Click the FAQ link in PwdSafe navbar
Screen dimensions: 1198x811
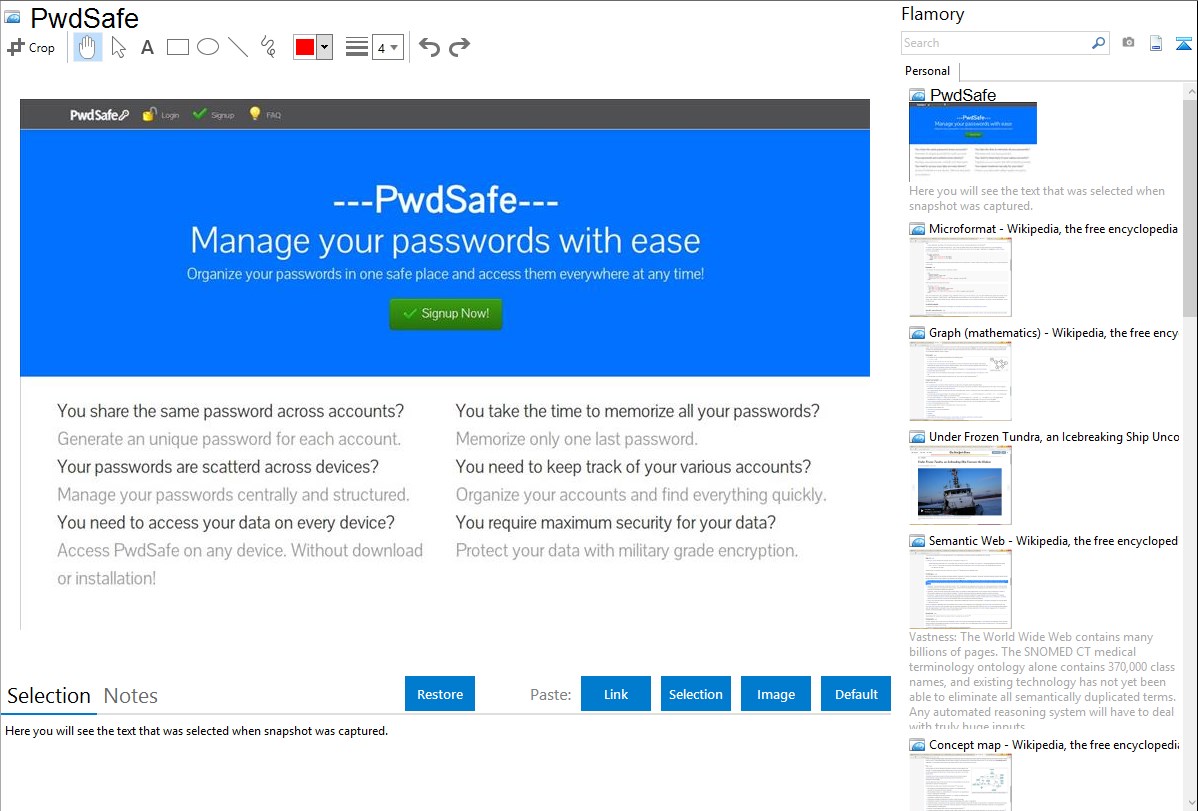point(265,115)
